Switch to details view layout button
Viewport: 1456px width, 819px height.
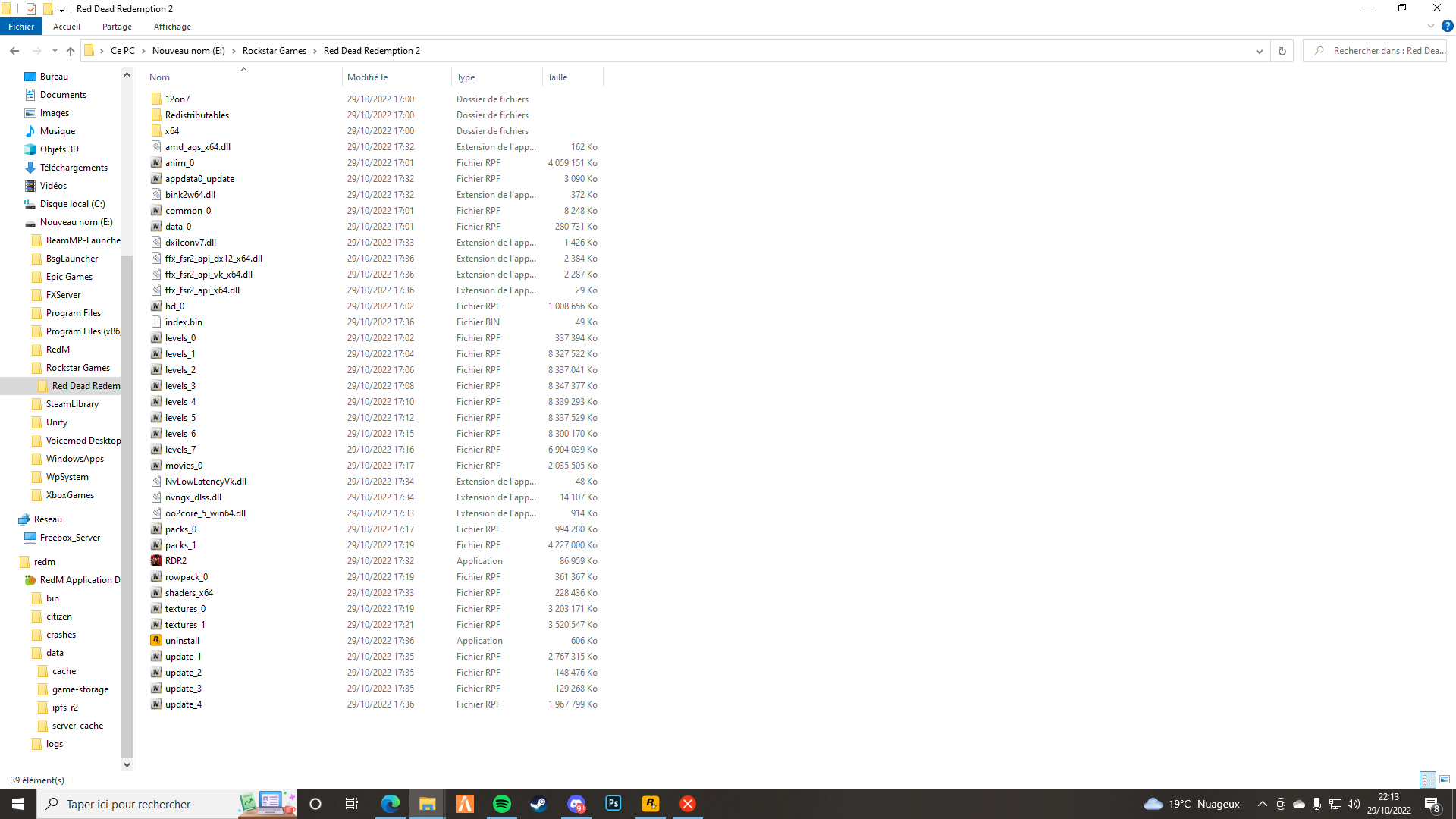point(1428,780)
